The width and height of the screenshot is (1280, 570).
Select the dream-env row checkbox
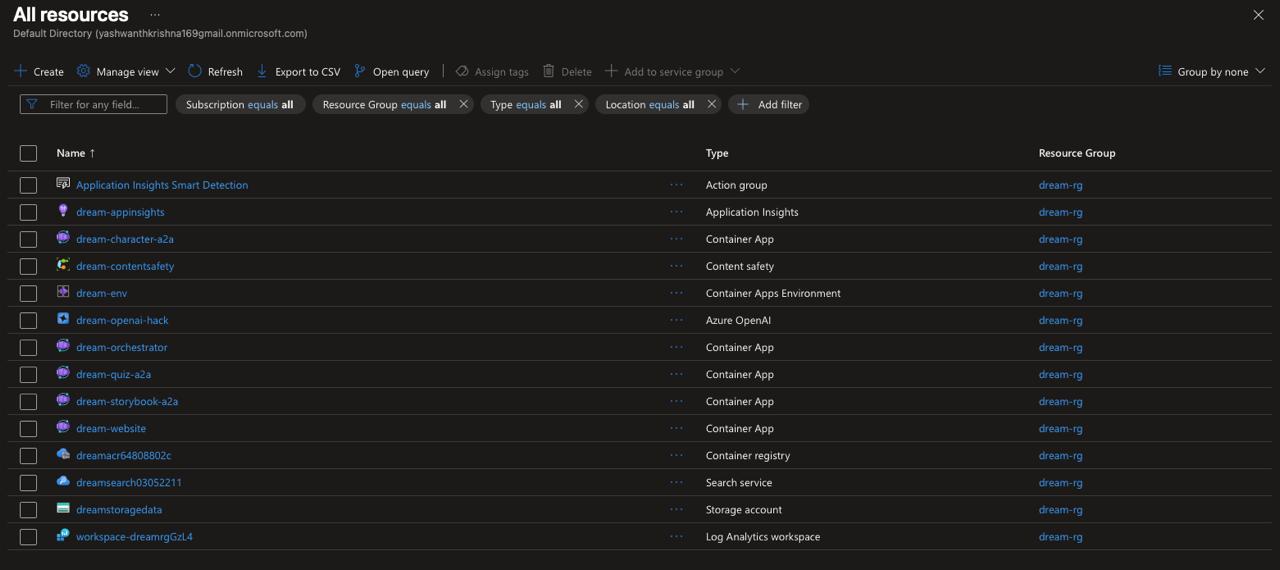[x=28, y=293]
